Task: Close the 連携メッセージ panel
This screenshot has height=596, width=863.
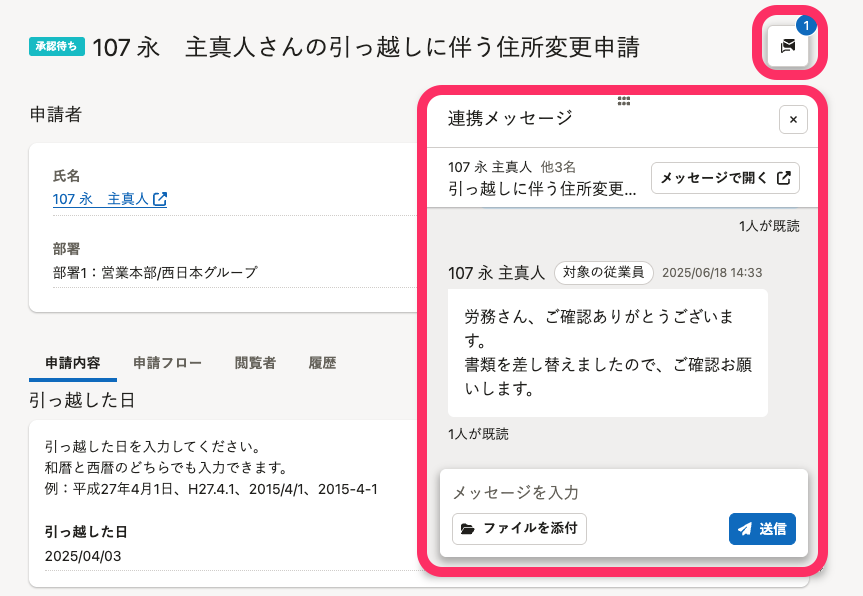Action: 793,120
